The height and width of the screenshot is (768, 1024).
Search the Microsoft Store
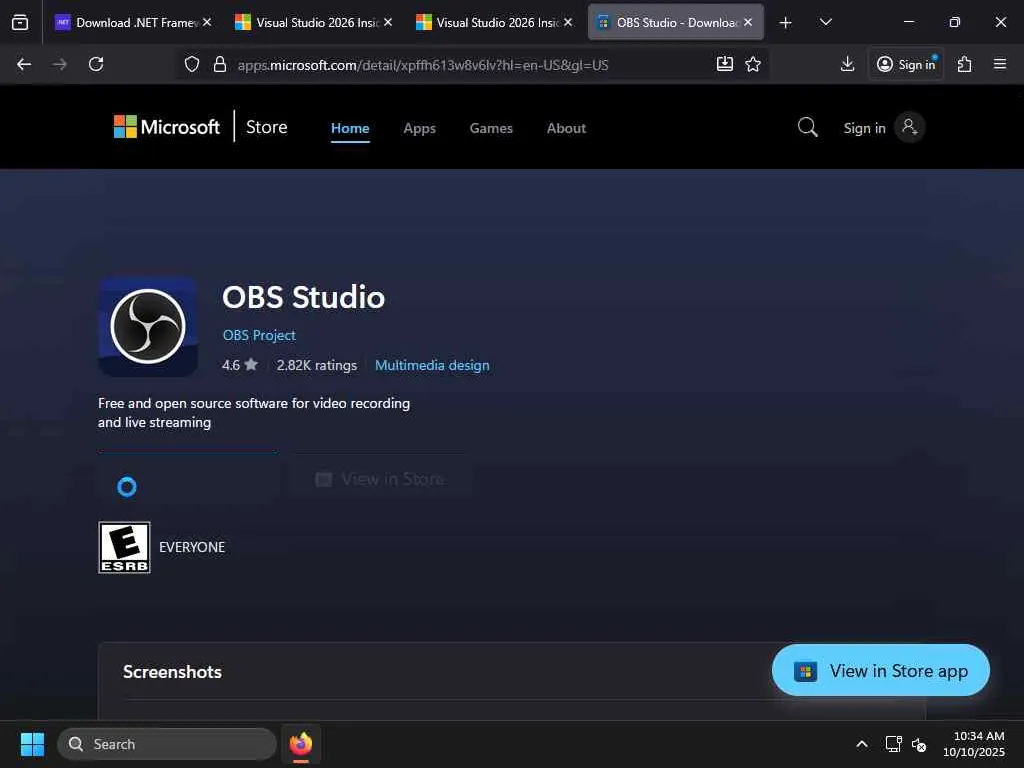[x=808, y=127]
